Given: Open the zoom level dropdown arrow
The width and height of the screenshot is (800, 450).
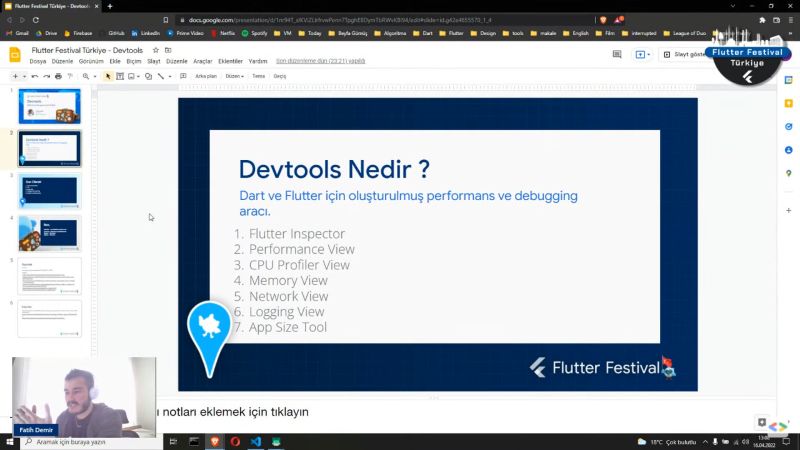Looking at the screenshot, I should (x=94, y=77).
